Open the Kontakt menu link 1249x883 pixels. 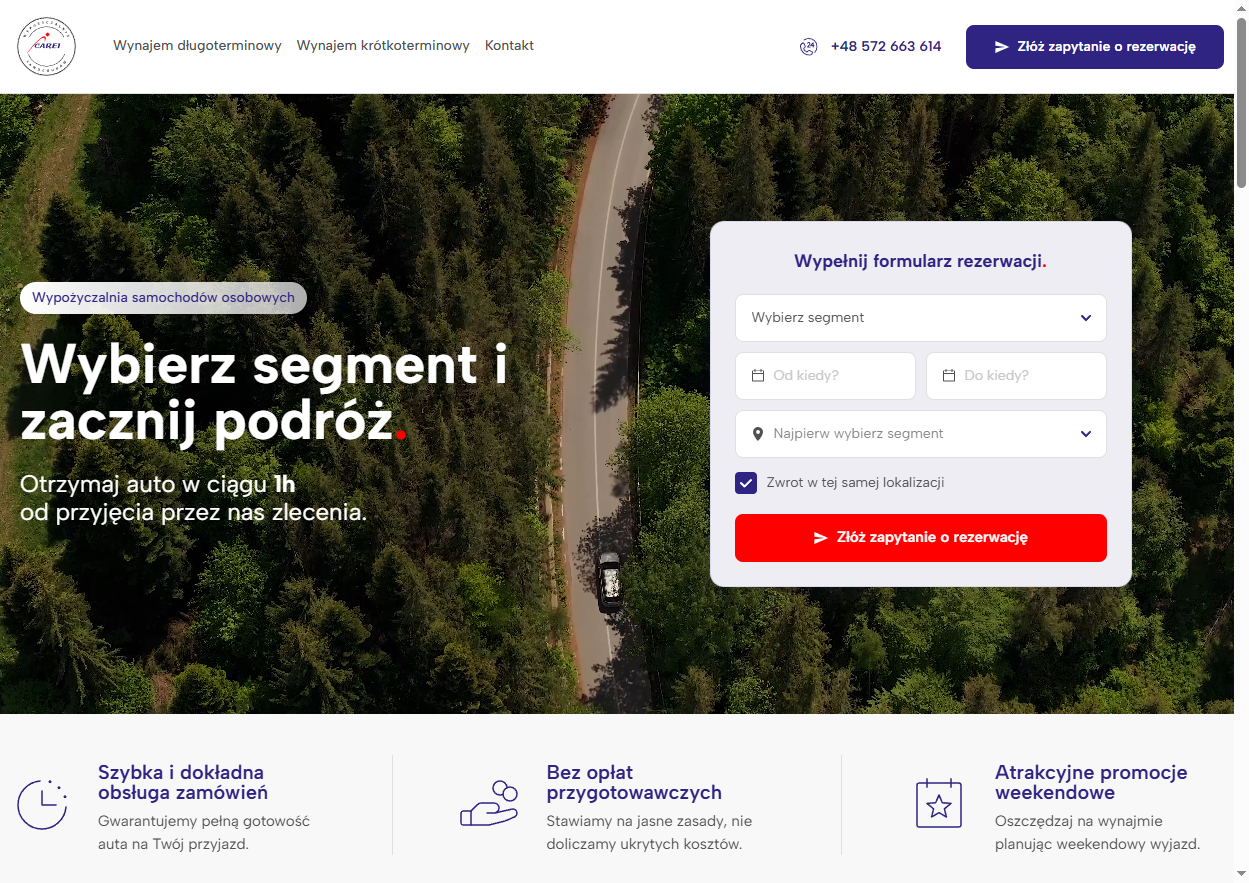pos(509,46)
